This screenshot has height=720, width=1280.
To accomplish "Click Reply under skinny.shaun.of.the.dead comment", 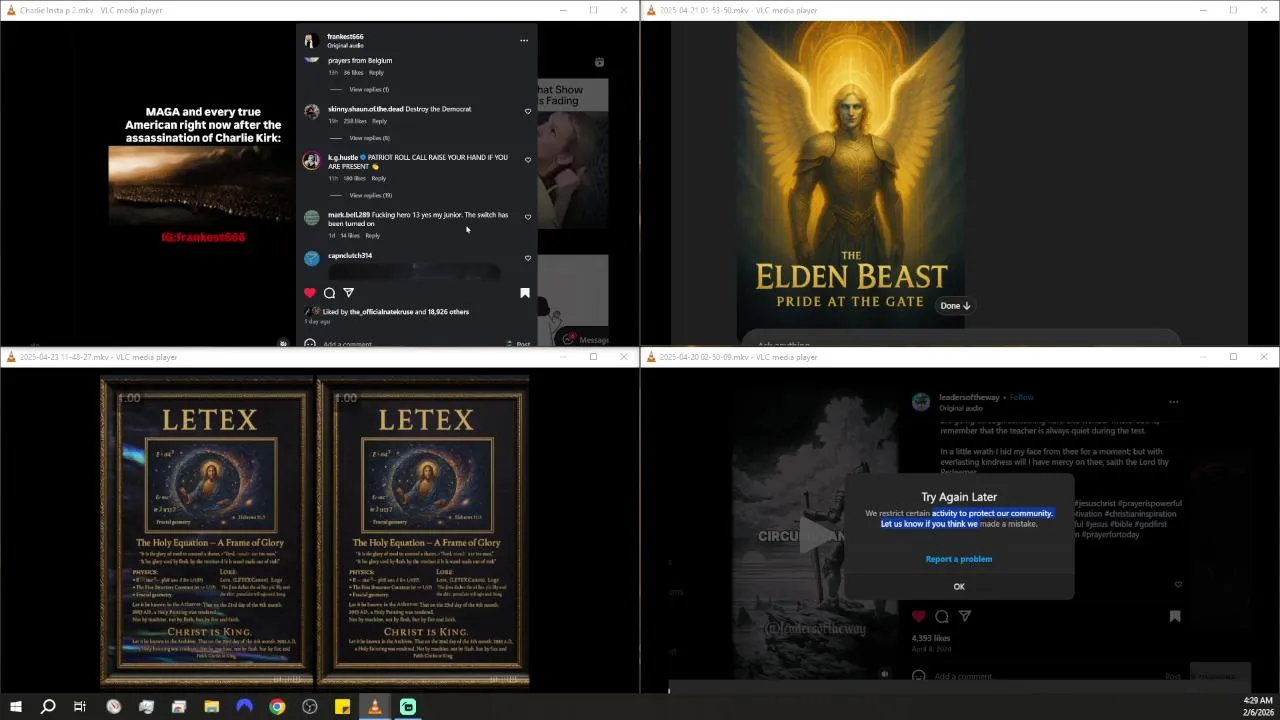I will pos(379,121).
